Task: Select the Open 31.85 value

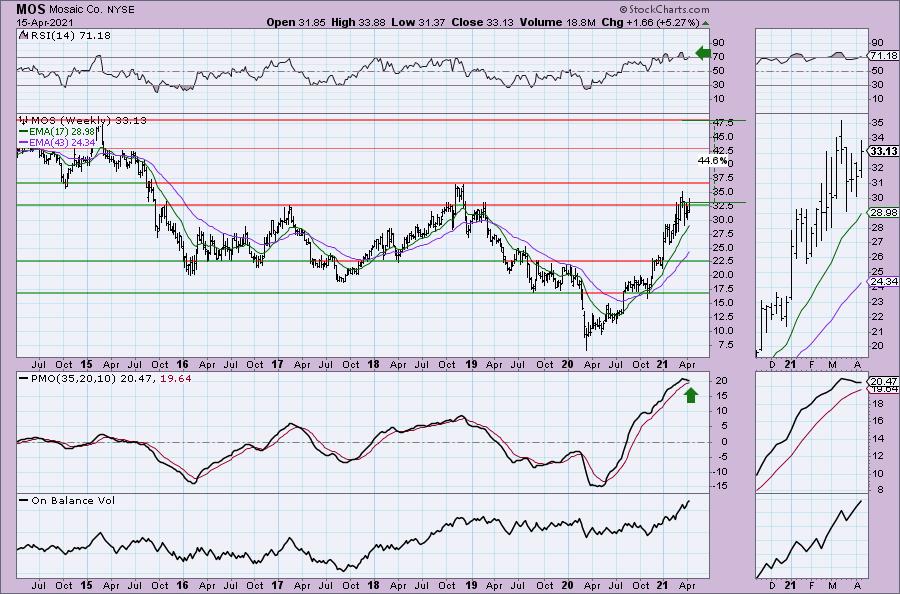Action: click(296, 22)
